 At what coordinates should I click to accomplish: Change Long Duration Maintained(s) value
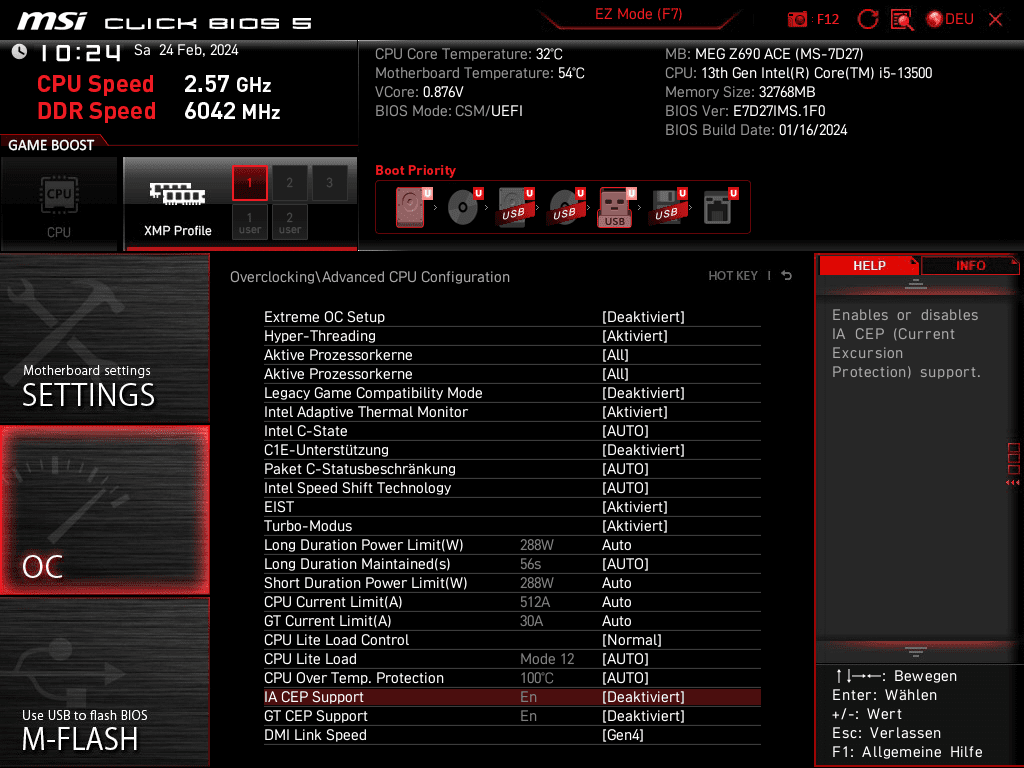(x=625, y=564)
